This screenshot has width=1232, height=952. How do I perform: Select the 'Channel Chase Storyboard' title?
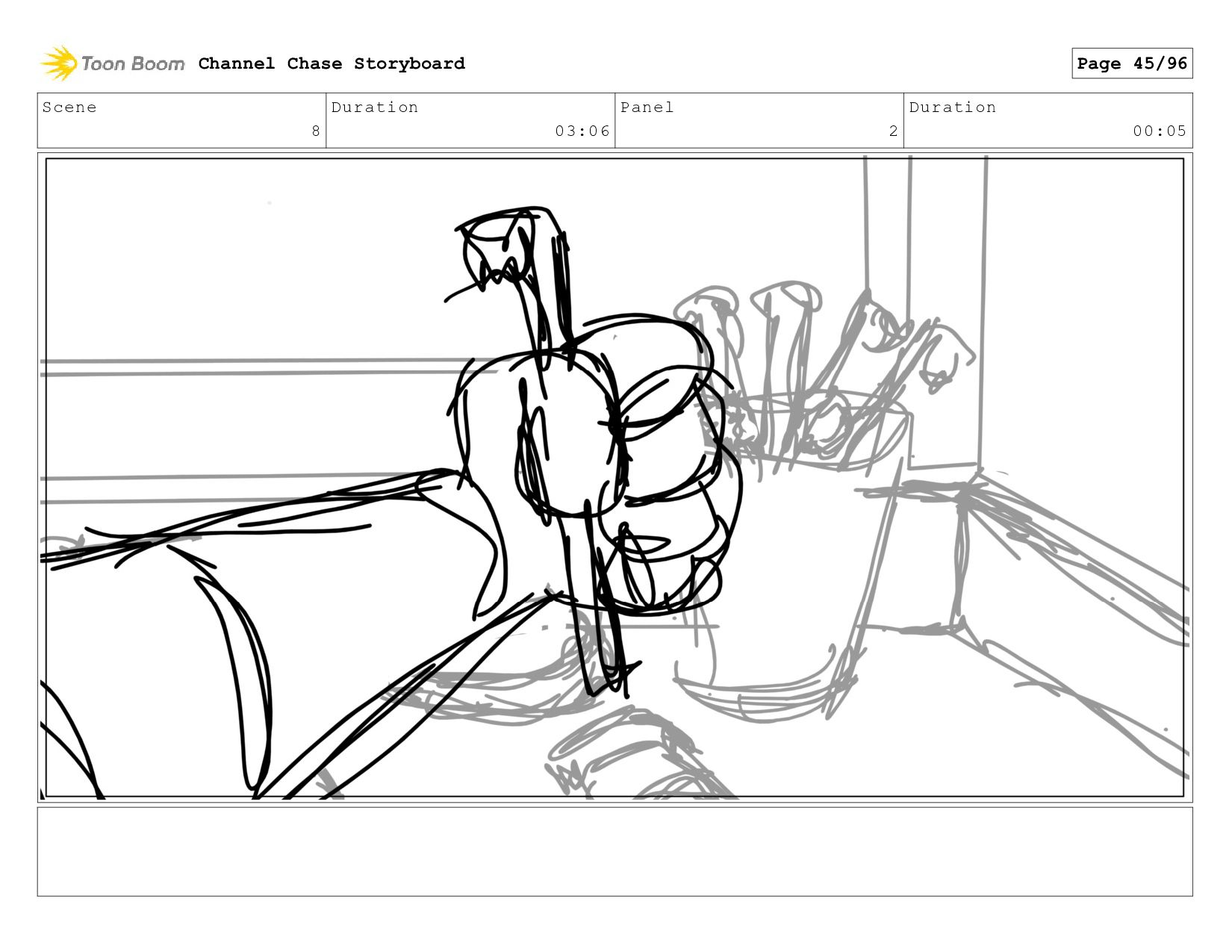point(332,63)
